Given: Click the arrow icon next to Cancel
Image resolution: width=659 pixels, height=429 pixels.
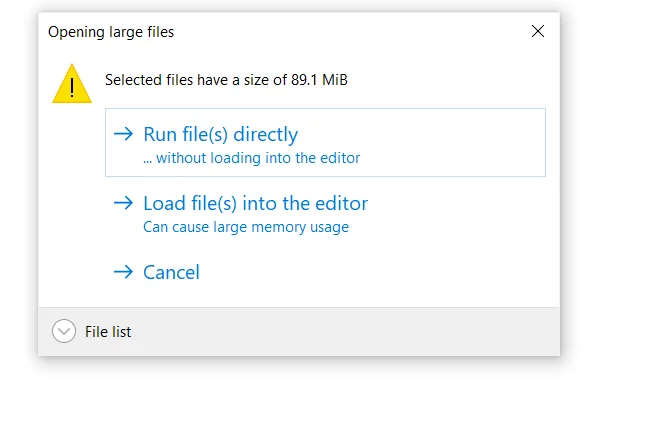Looking at the screenshot, I should (123, 272).
